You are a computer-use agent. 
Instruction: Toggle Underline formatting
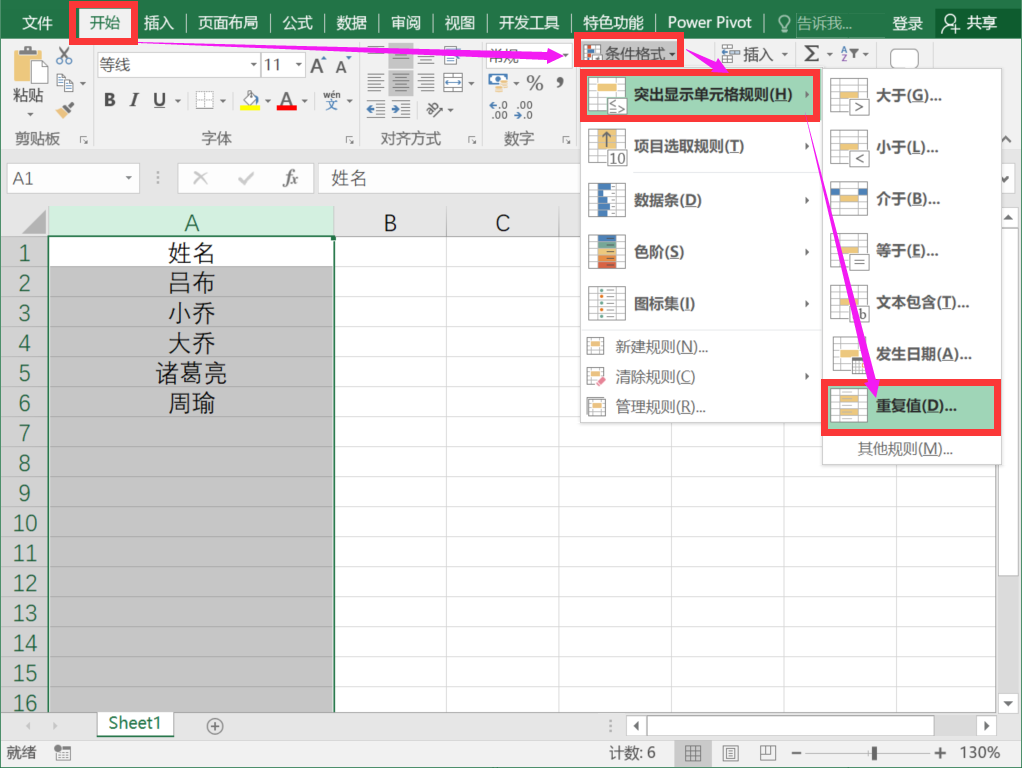[159, 100]
